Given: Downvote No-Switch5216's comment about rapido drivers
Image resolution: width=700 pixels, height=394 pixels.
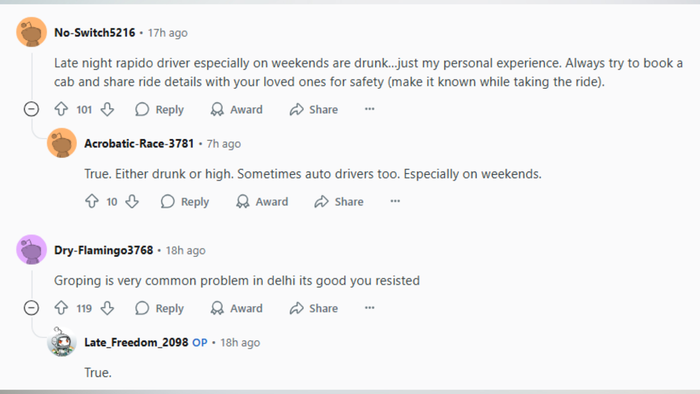Looking at the screenshot, I should 107,109.
